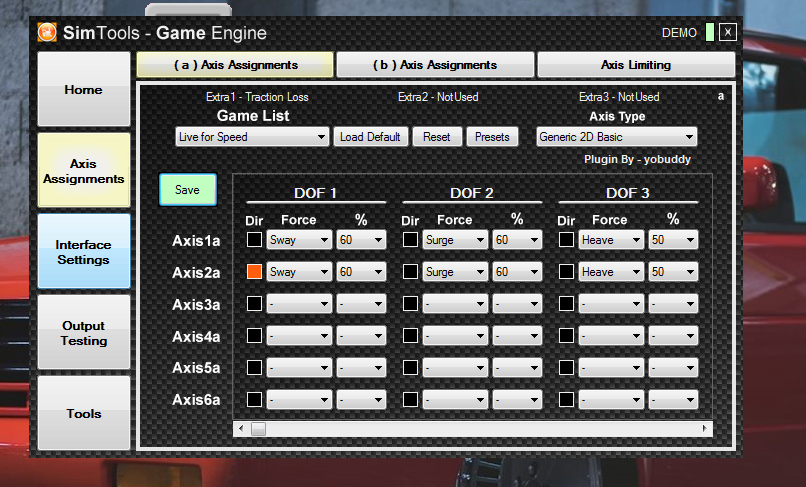Open Axis1a DOF 3 Heave force dropdown
The height and width of the screenshot is (487, 806).
point(611,240)
